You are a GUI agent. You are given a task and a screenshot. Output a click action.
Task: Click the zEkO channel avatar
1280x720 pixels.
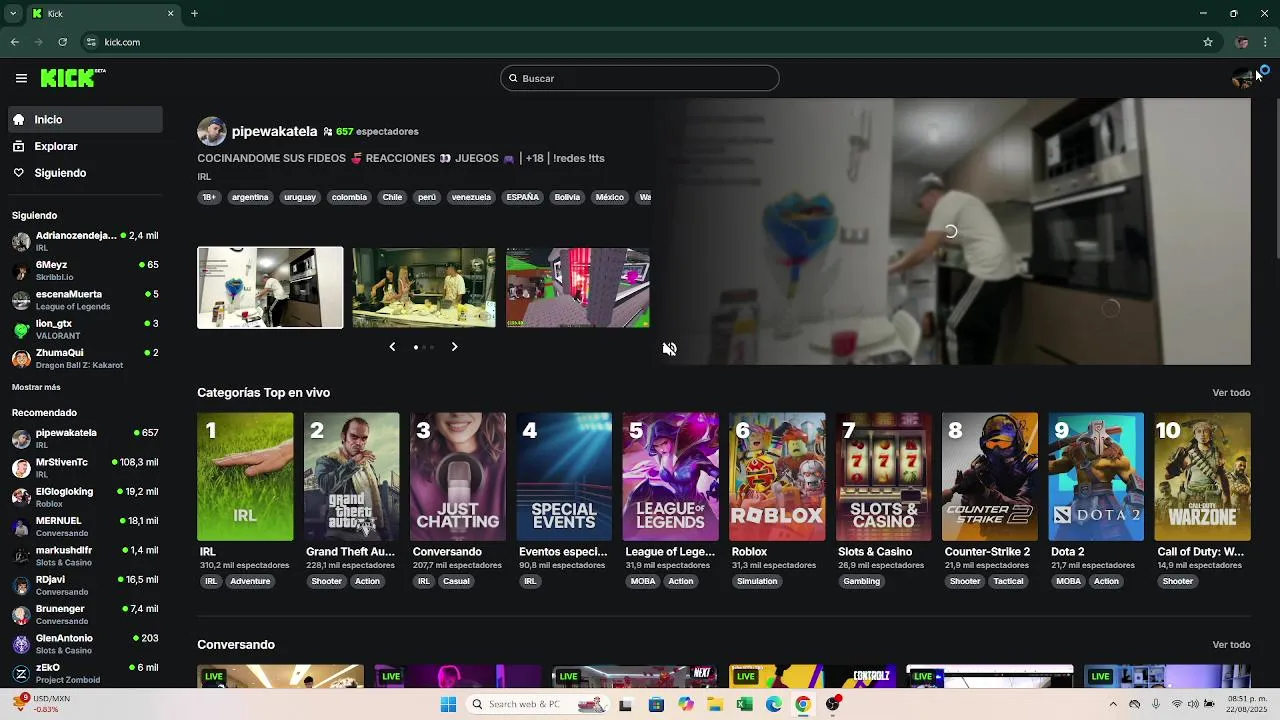tap(21, 673)
